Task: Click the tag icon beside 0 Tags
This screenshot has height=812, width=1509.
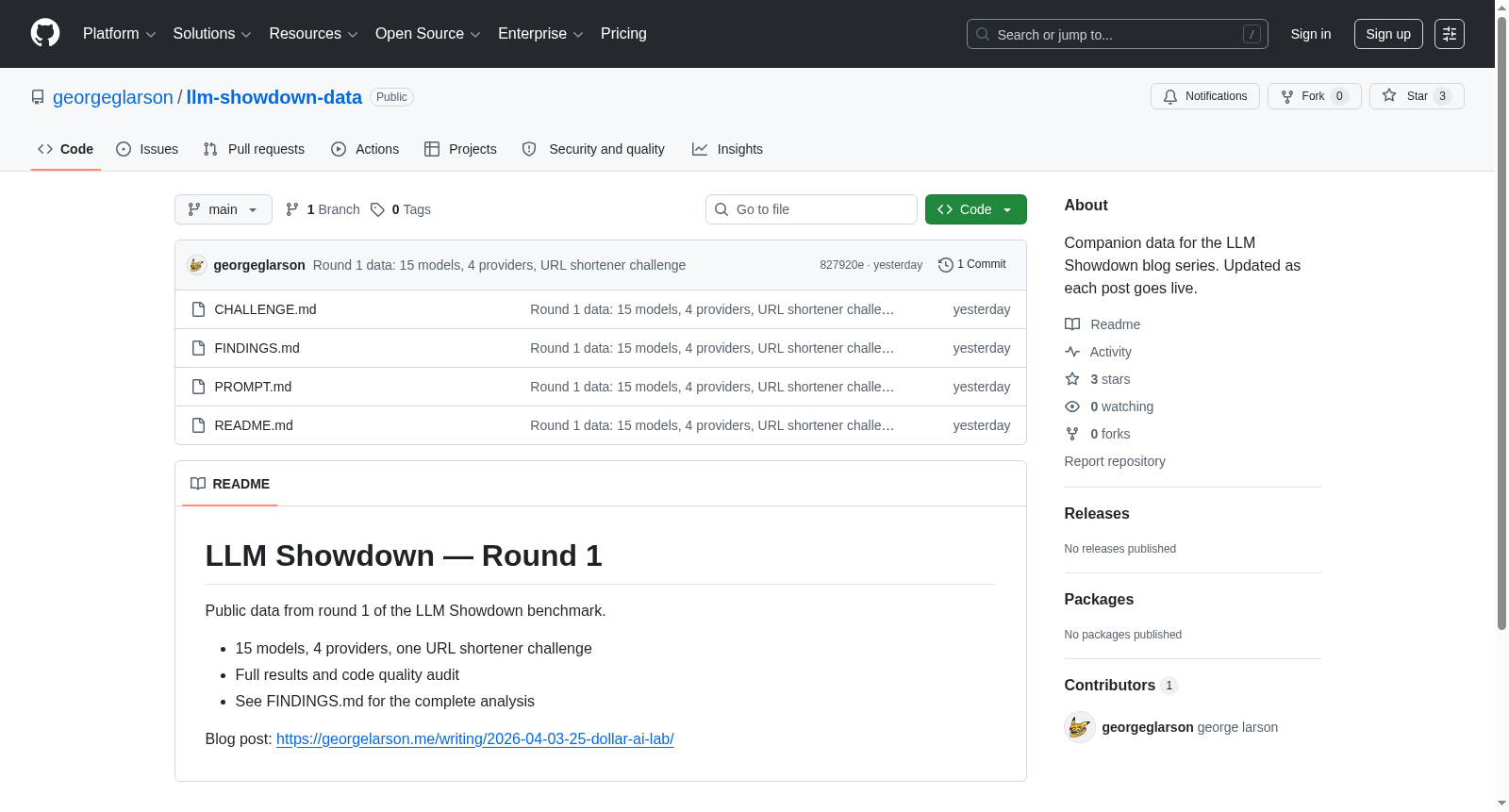Action: 377,209
